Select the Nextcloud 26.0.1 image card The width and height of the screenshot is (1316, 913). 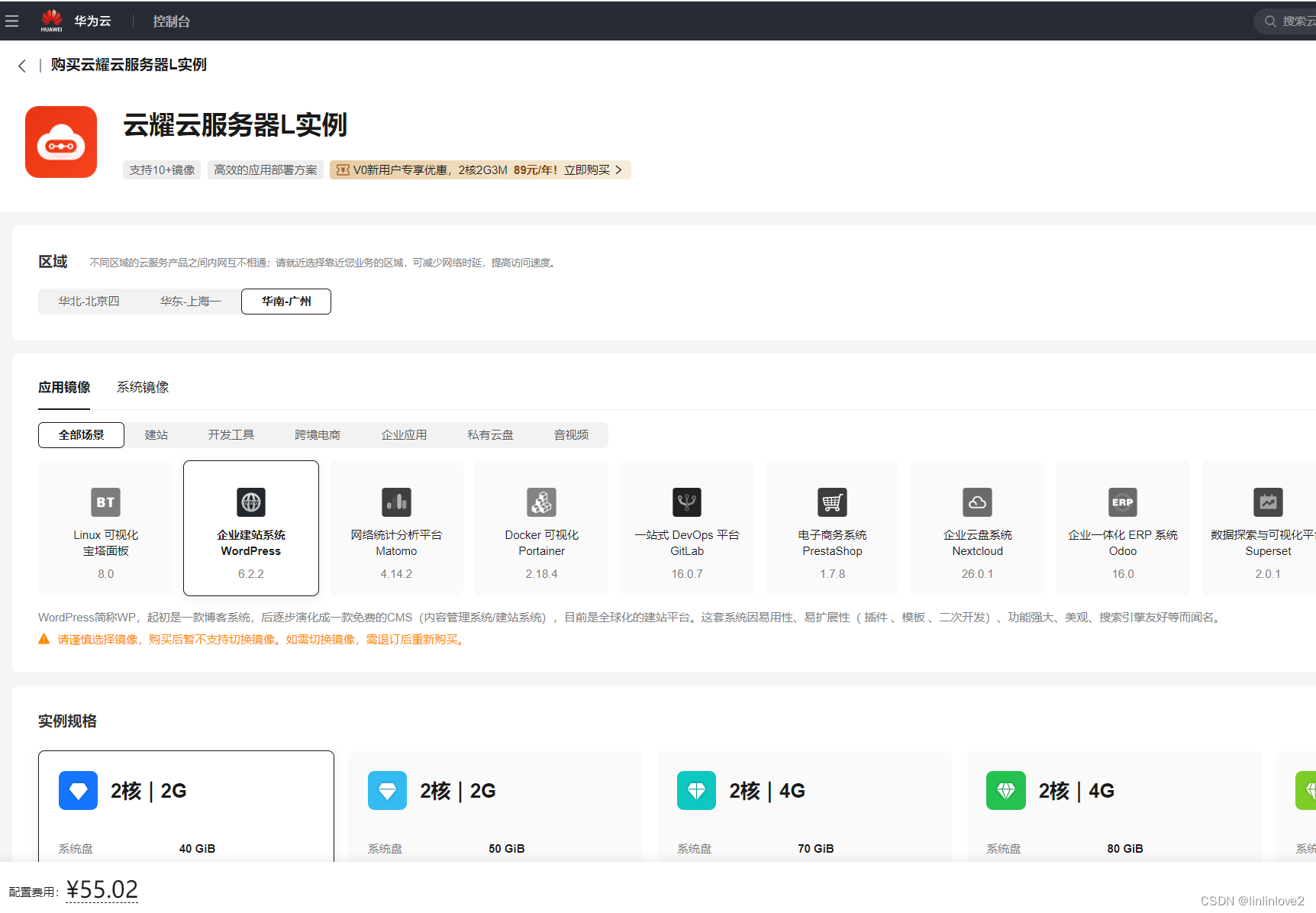[978, 528]
